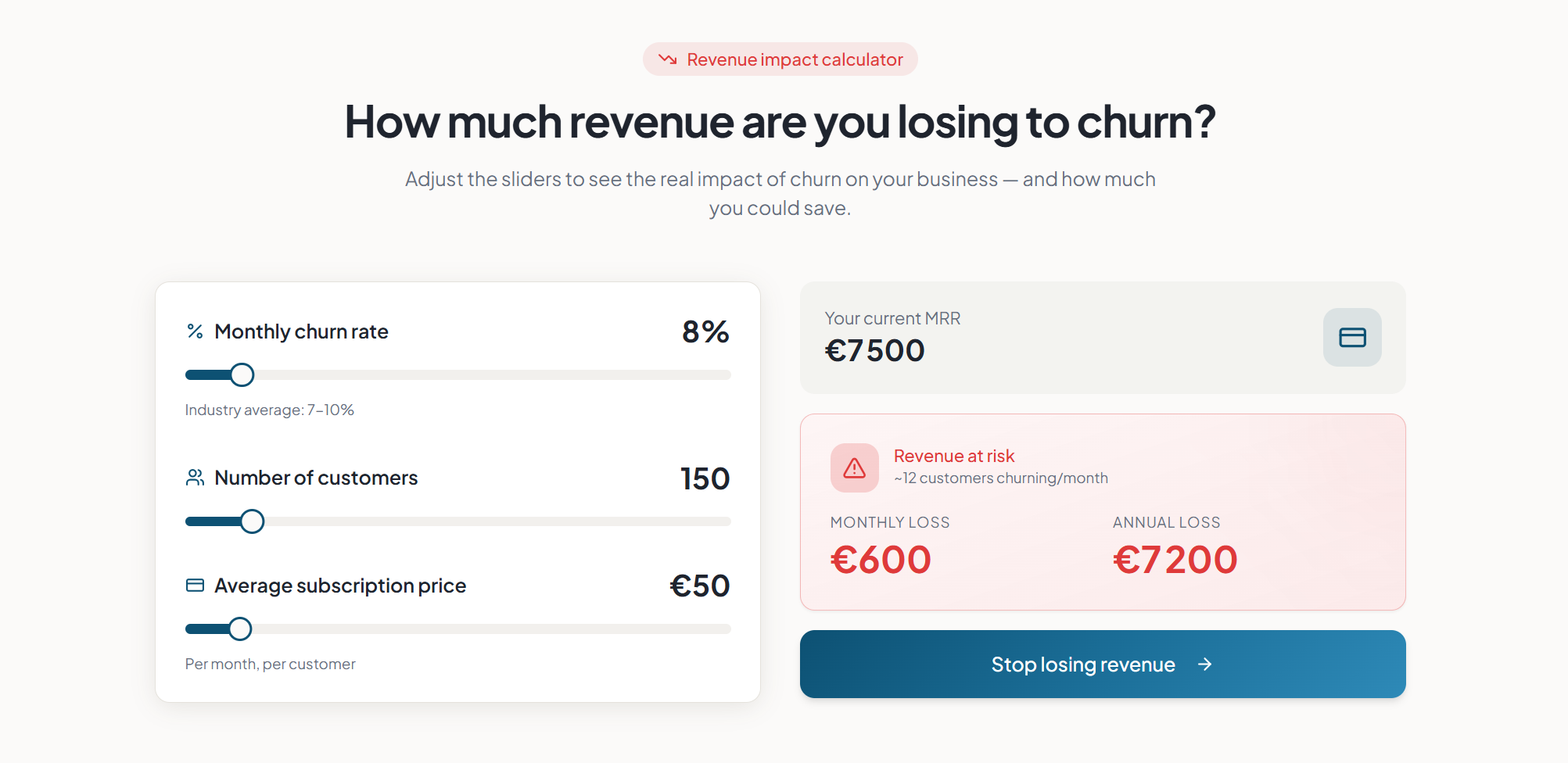Click the people icon beside Number of customers
This screenshot has width=1568, height=763.
(x=195, y=478)
